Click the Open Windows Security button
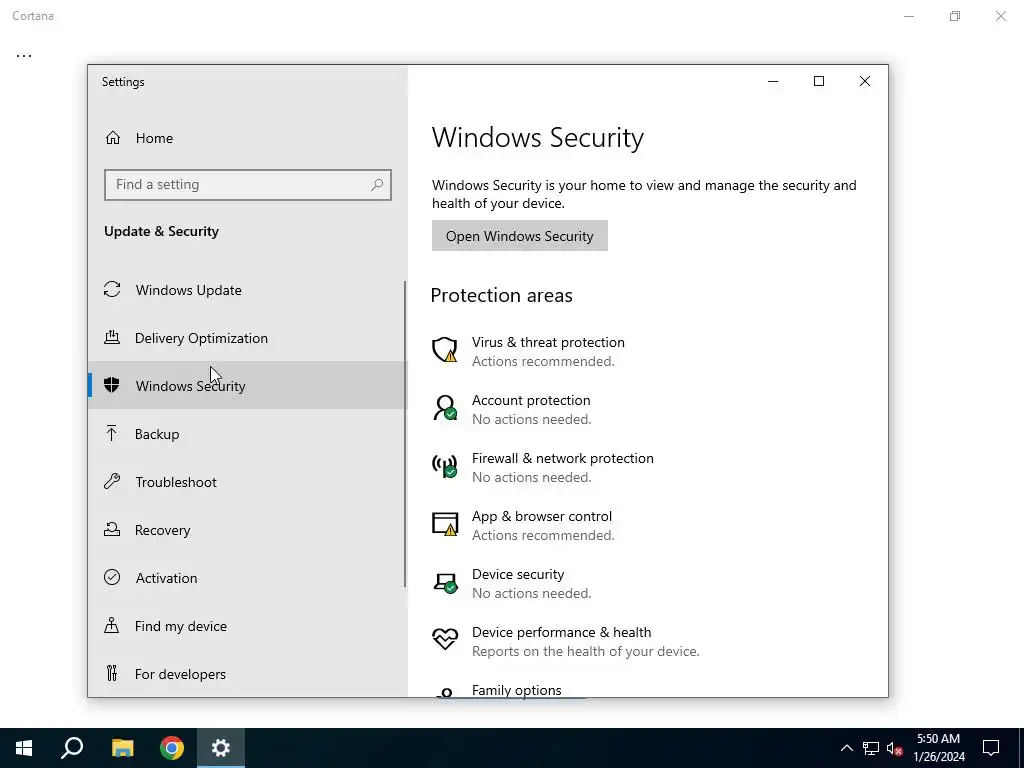The image size is (1024, 768). (519, 236)
